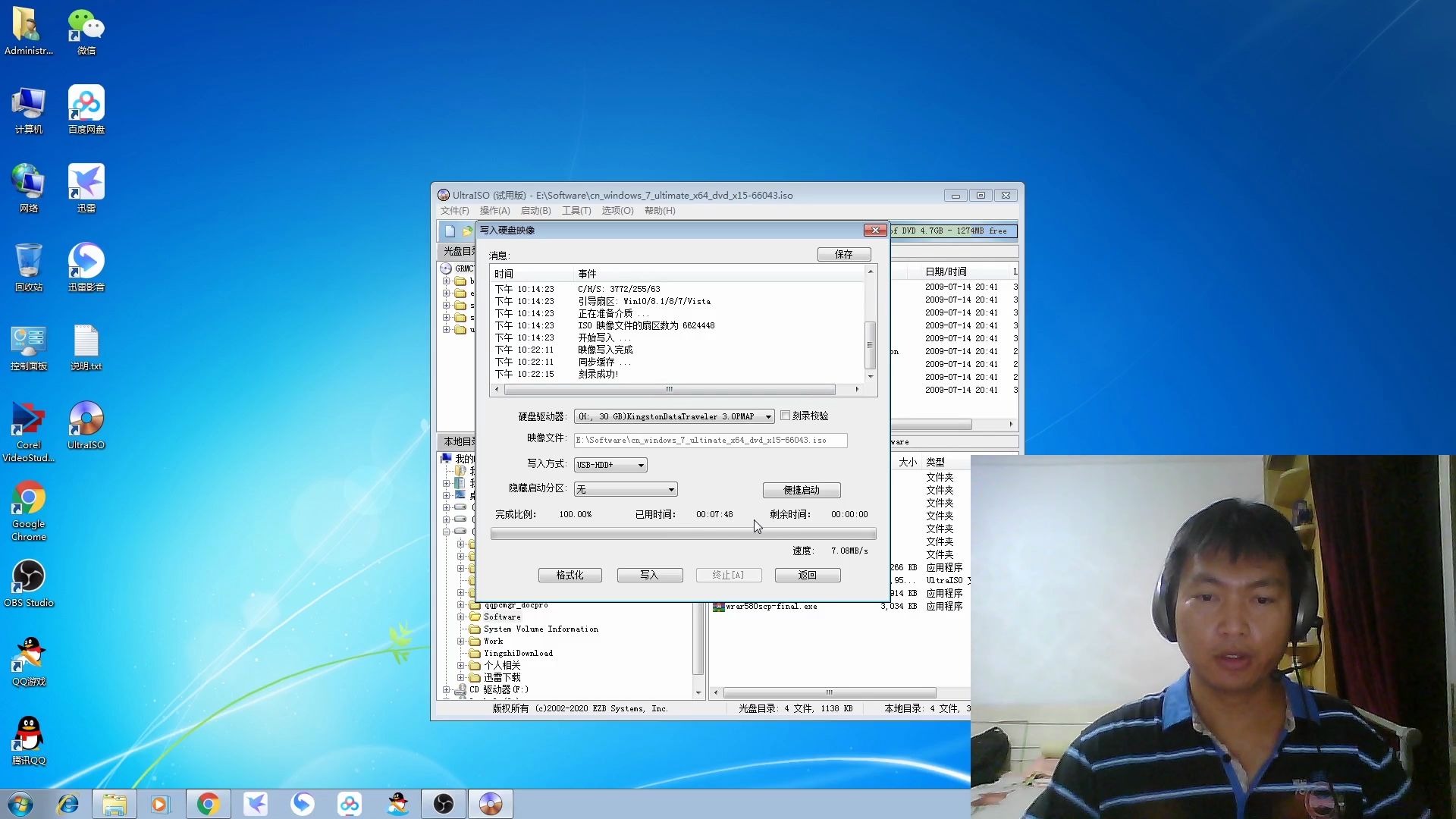Image resolution: width=1456 pixels, height=819 pixels.
Task: Open the 计算机 (Computer) desktop icon
Action: 28,110
